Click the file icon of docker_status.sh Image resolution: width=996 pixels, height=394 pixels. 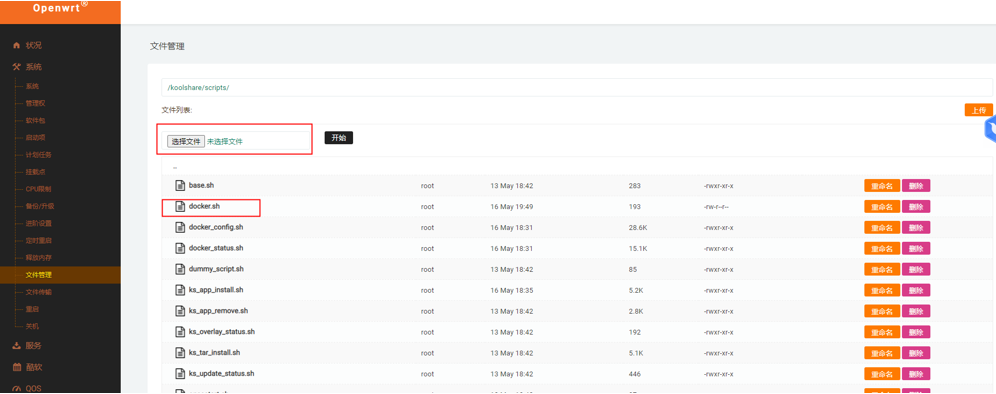(x=180, y=248)
